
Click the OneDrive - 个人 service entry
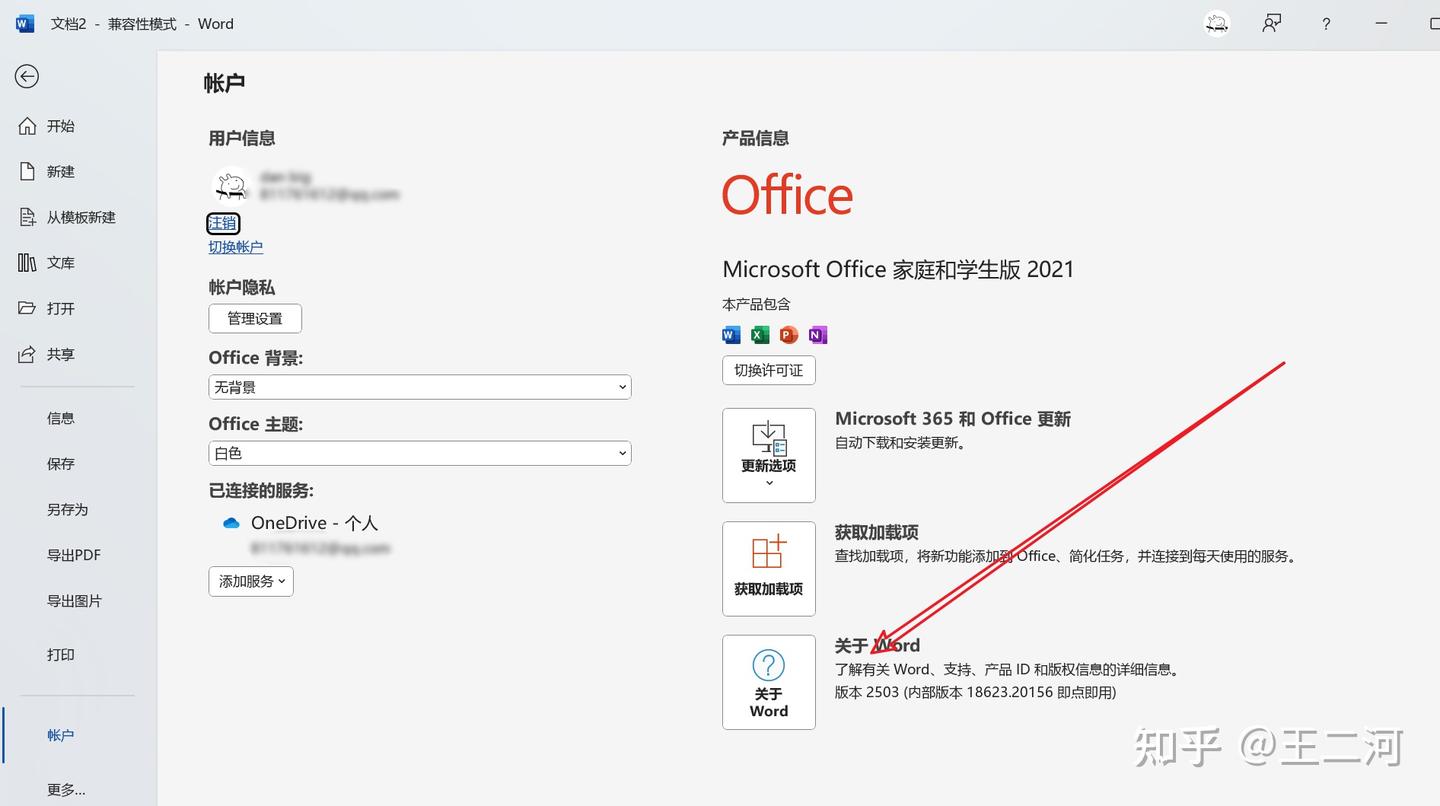314,523
